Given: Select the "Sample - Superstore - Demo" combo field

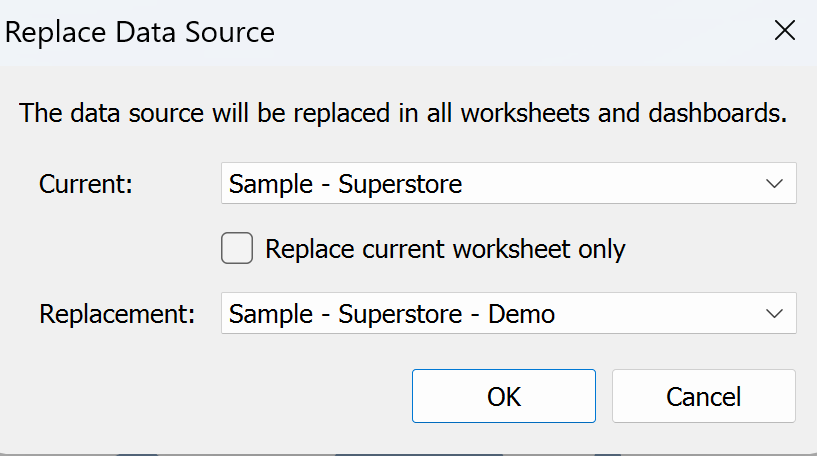Looking at the screenshot, I should pos(392,314).
